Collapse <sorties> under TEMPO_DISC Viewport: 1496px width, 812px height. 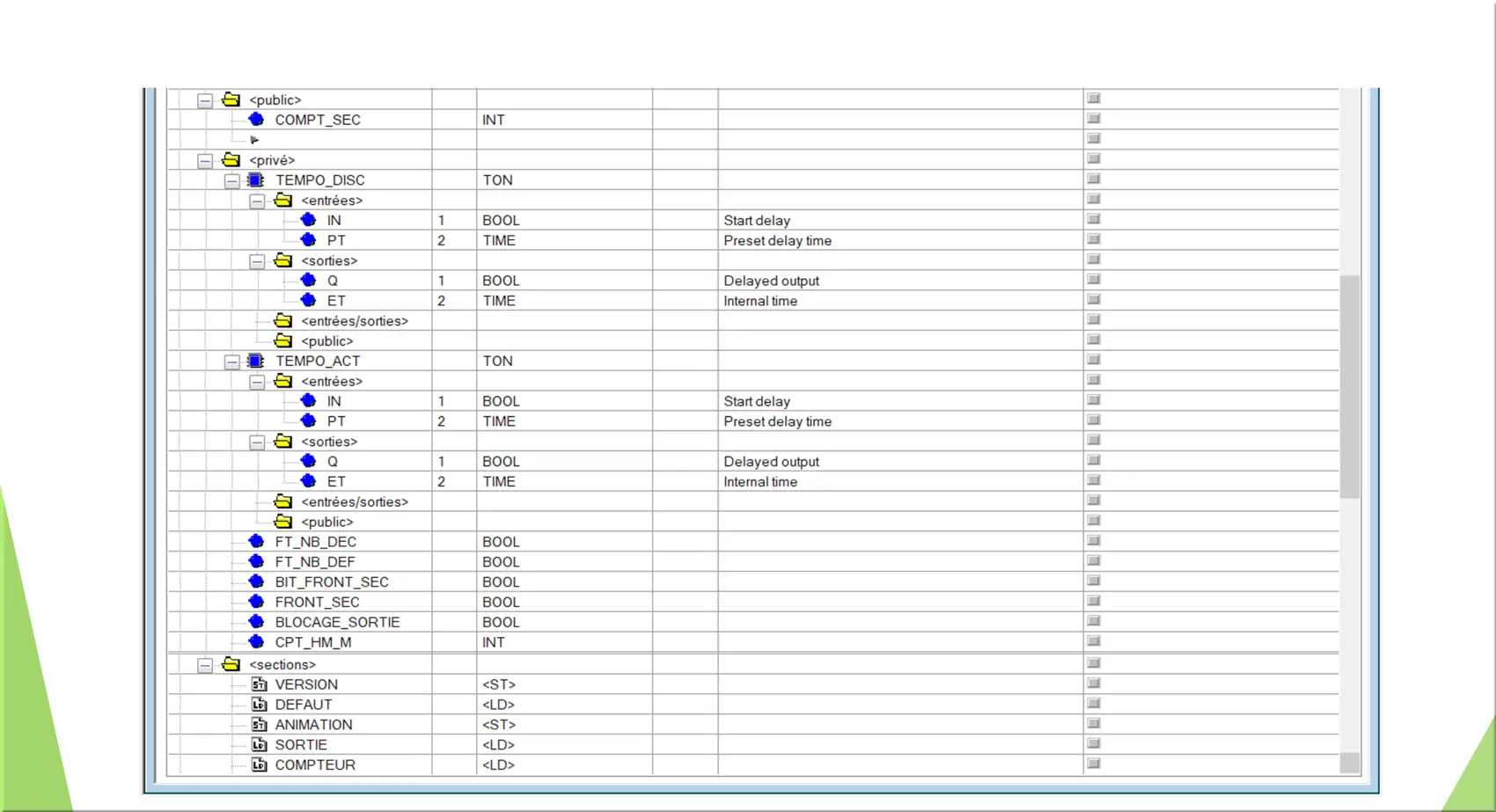257,261
